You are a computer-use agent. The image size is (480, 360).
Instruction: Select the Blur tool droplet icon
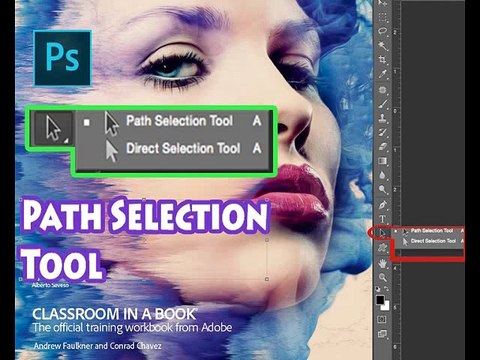click(x=383, y=175)
